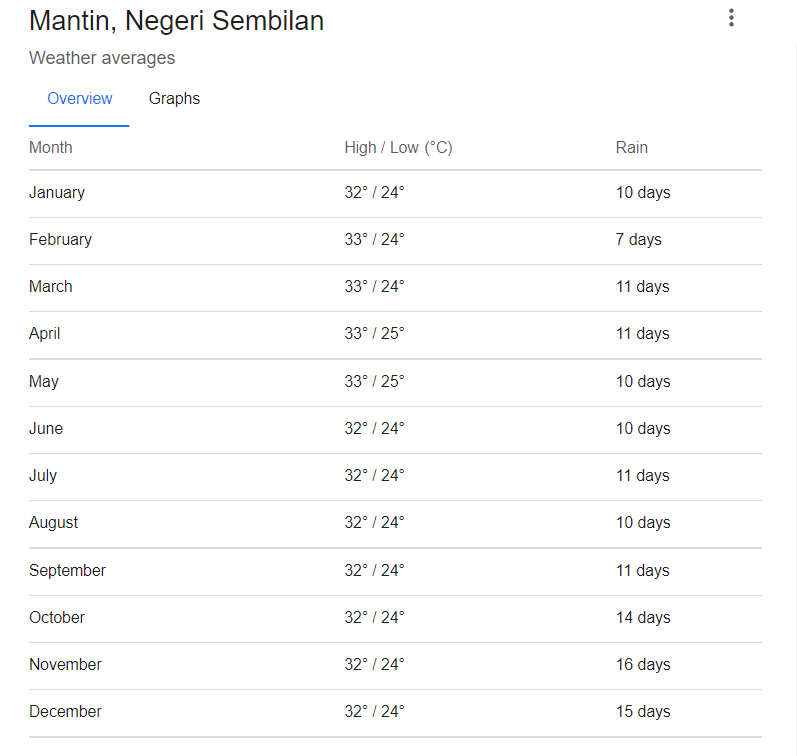The image size is (797, 756).
Task: Open the three-dot more options menu
Action: pyautogui.click(x=731, y=18)
